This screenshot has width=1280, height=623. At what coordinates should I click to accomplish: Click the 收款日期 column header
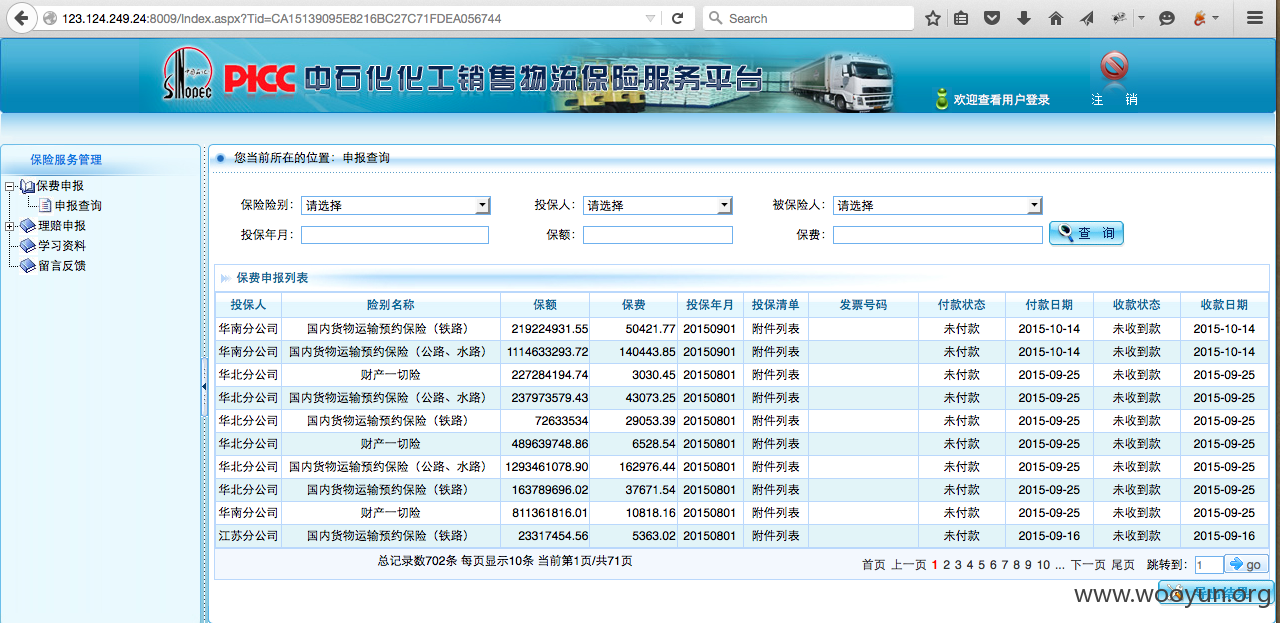(1224, 305)
